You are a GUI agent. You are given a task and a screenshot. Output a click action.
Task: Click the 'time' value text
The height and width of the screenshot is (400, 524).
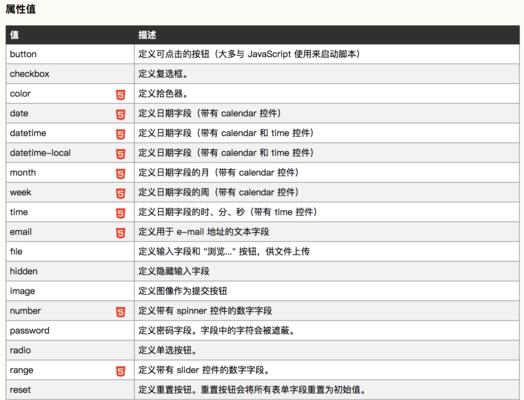pos(19,212)
